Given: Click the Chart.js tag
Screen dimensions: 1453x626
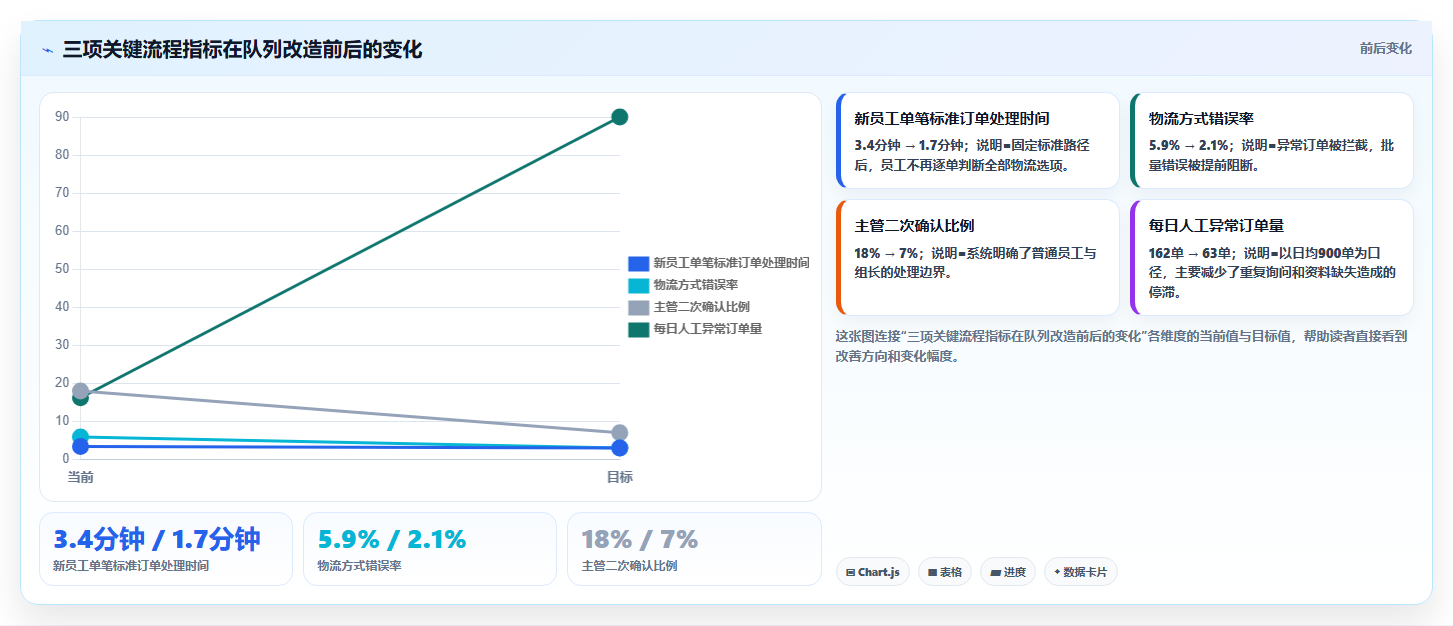Looking at the screenshot, I should pyautogui.click(x=872, y=572).
